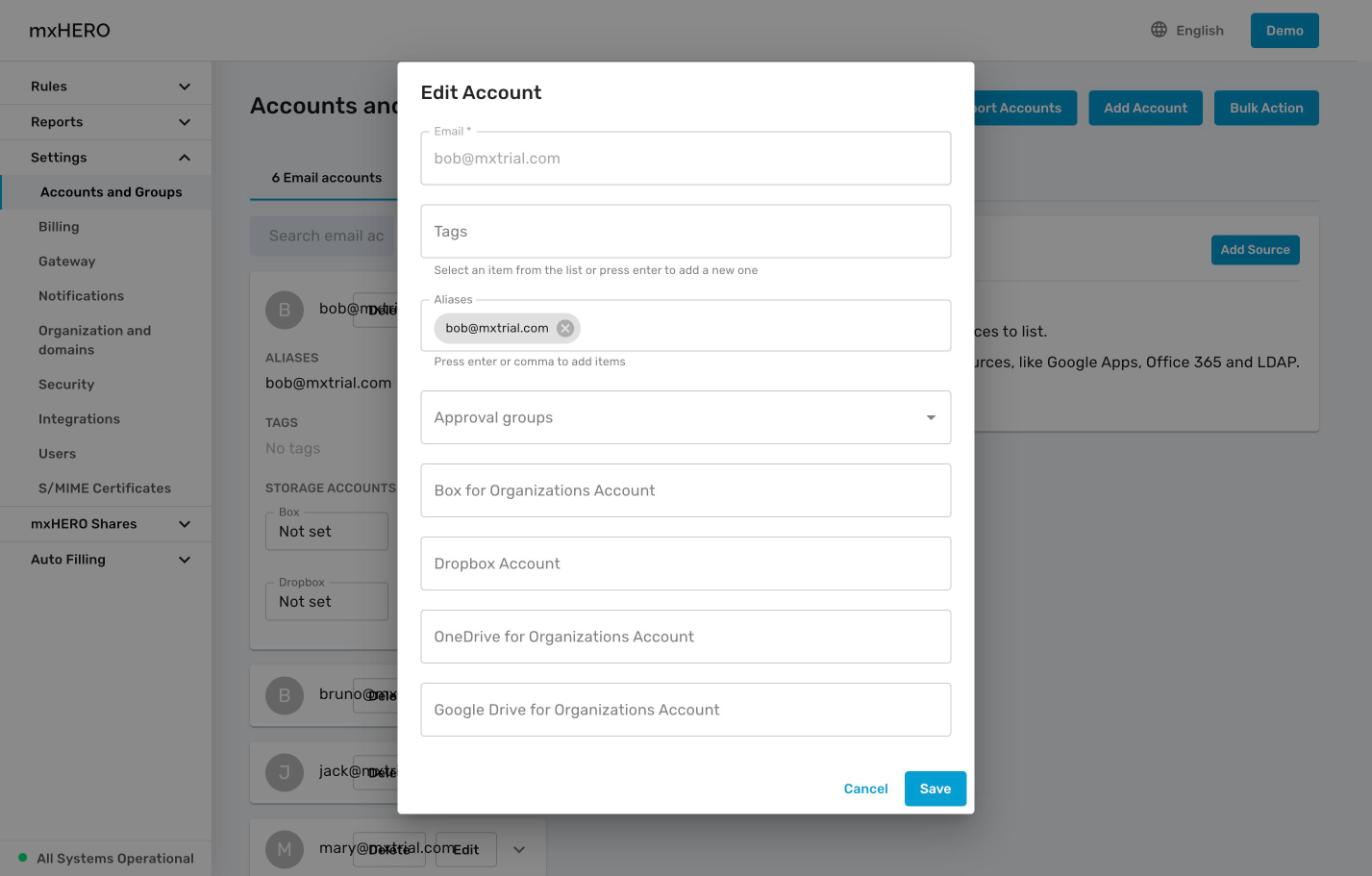Screen dimensions: 1372x876
Task: Expand the Reports sidebar section
Action: tap(106, 122)
